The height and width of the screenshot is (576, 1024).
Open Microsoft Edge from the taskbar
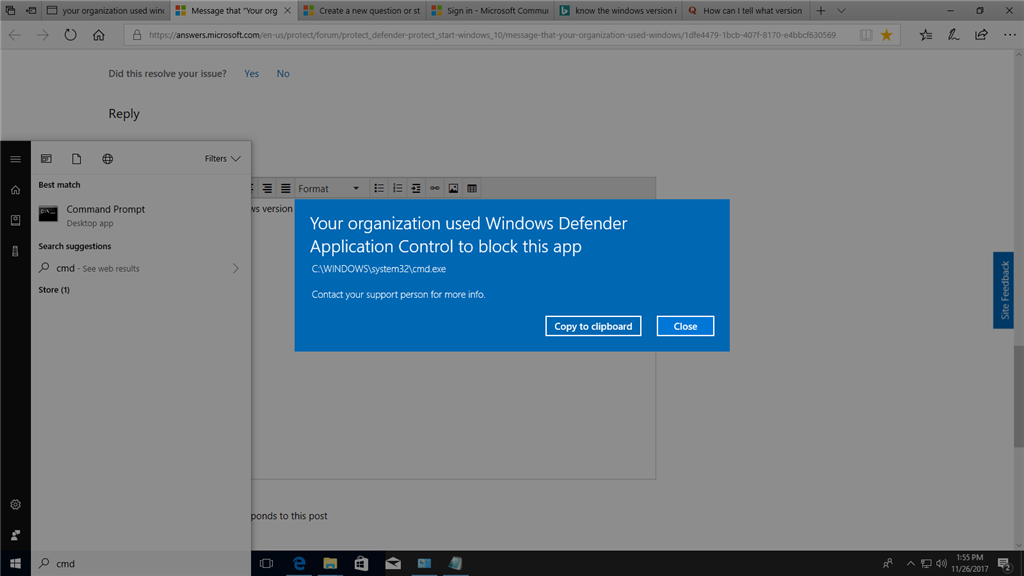coord(299,563)
